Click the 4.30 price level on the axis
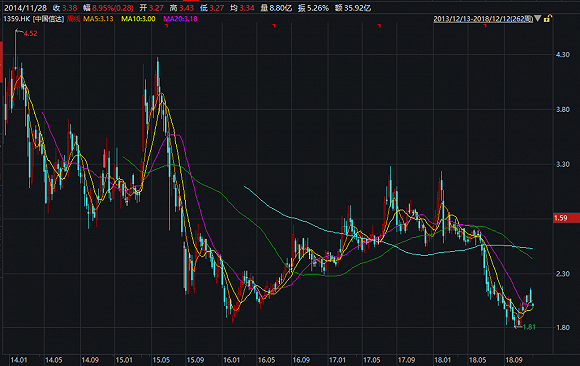The width and height of the screenshot is (580, 366). tap(563, 54)
